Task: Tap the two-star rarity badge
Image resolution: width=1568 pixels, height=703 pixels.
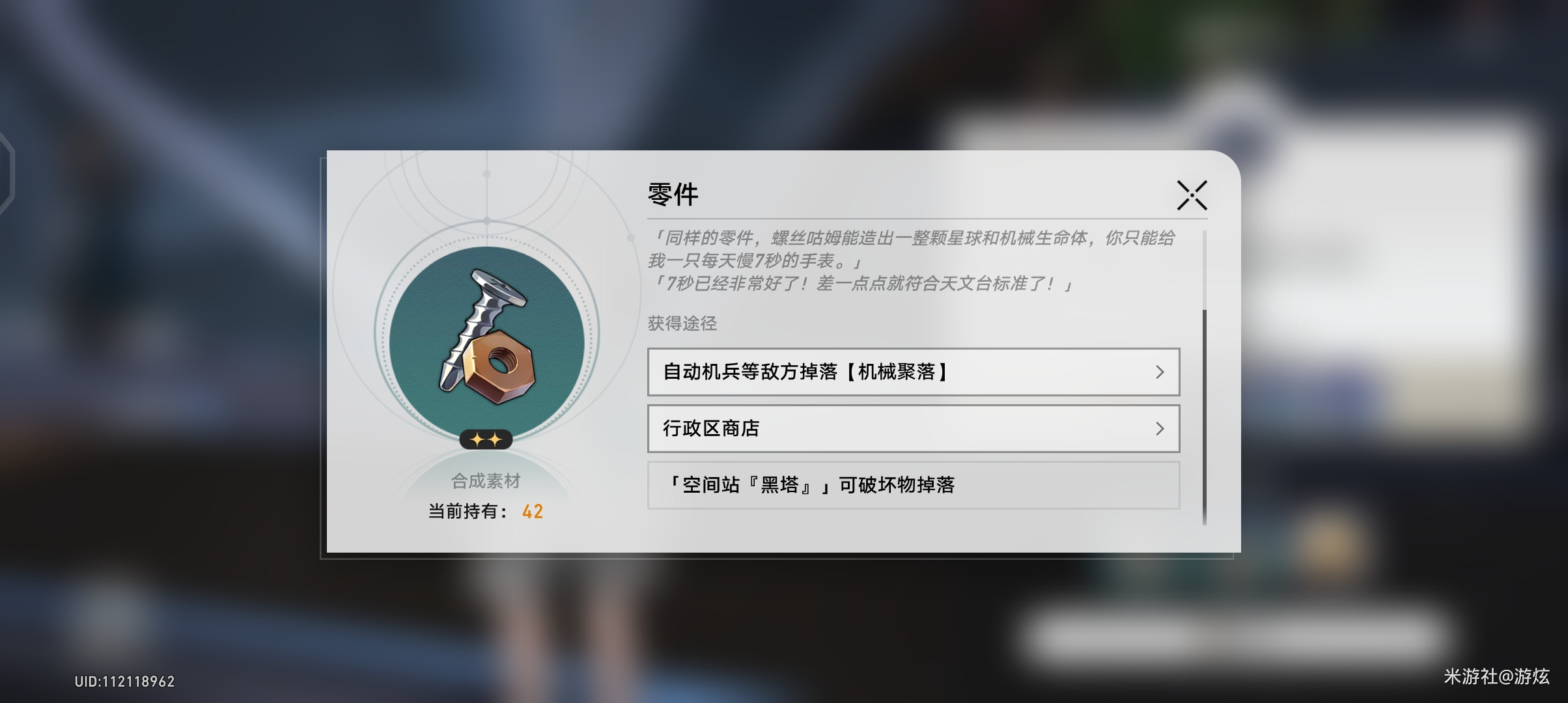Action: click(486, 440)
